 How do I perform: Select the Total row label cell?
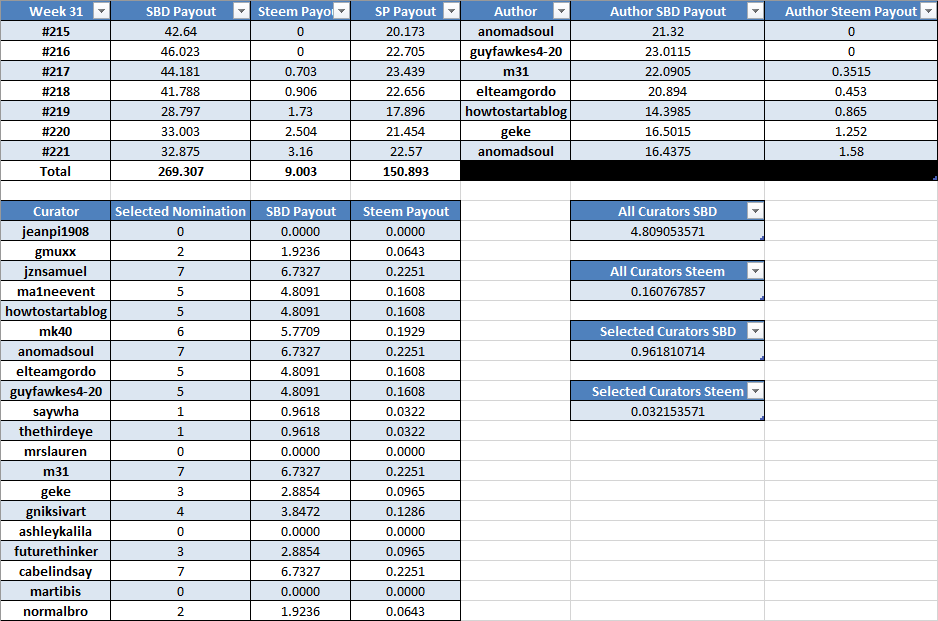pyautogui.click(x=56, y=171)
